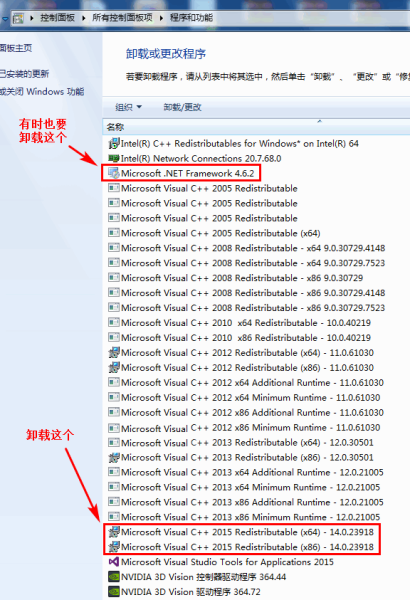Click the control panel icon in address bar

coord(18,18)
